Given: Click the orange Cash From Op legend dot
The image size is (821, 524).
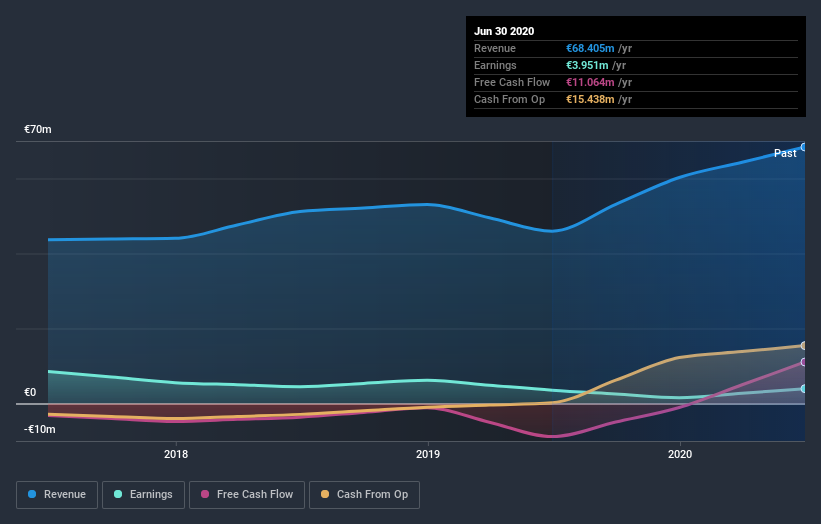Looking at the screenshot, I should point(325,494).
